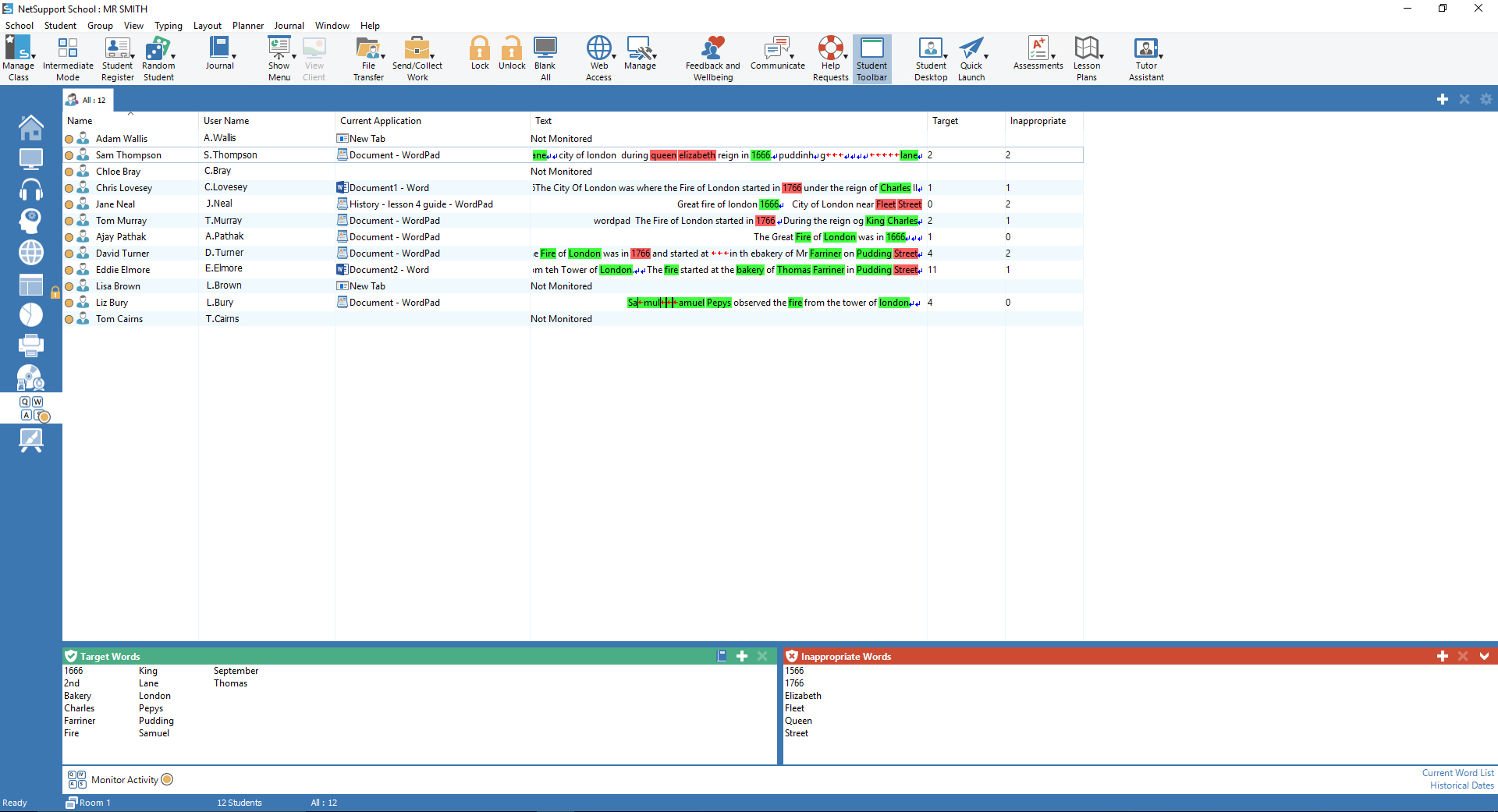Screen dimensions: 1498x812
Task: Select the Lesson Plans tool
Action: [x=1088, y=57]
